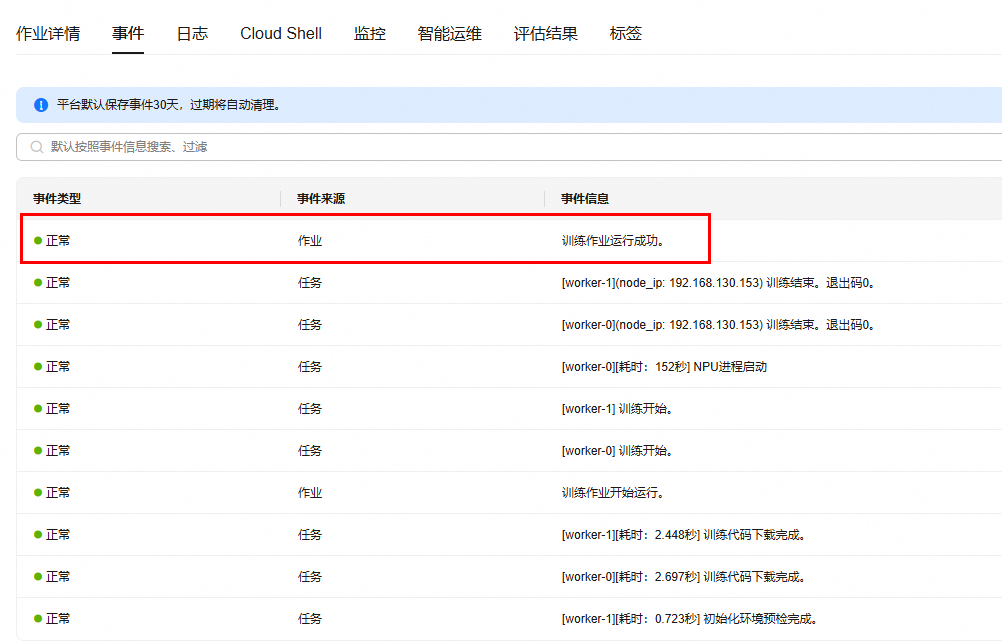Select the NPU进程启动 152秒 event message
Image resolution: width=1002 pixels, height=642 pixels.
click(x=664, y=367)
